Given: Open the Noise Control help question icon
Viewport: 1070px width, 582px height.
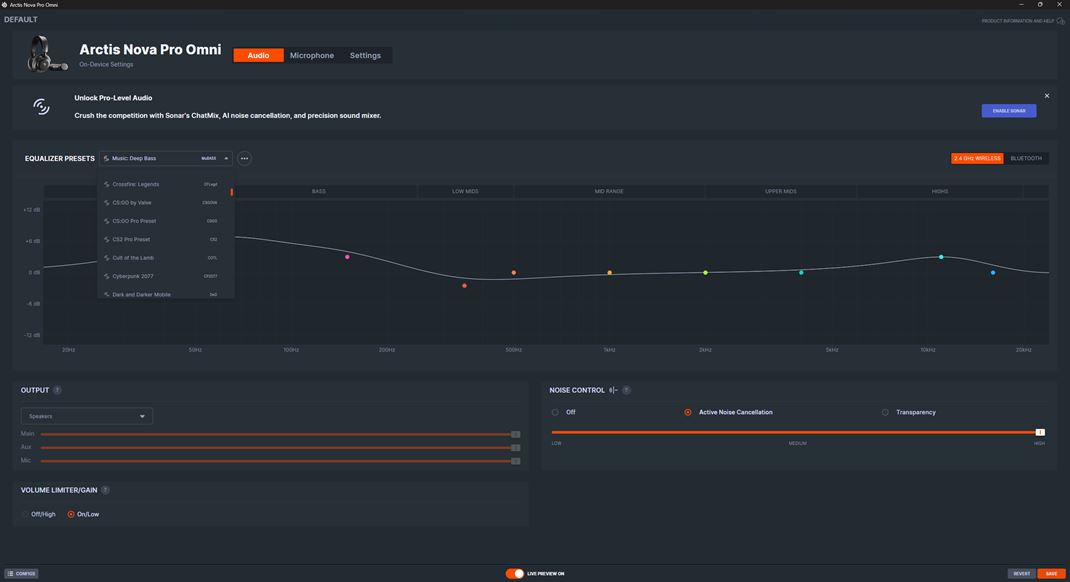Looking at the screenshot, I should (626, 390).
